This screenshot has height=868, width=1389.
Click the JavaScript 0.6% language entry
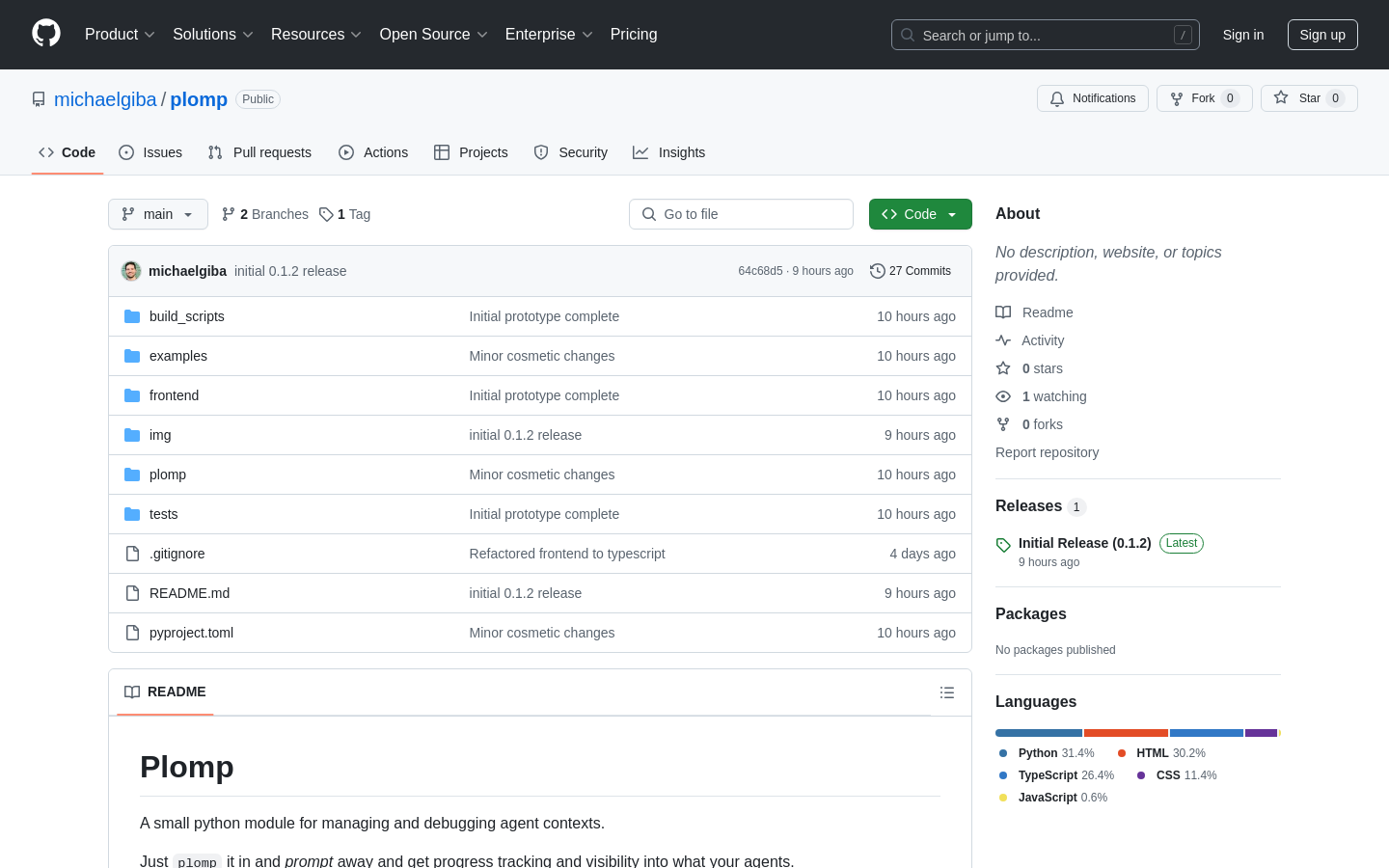[1052, 798]
